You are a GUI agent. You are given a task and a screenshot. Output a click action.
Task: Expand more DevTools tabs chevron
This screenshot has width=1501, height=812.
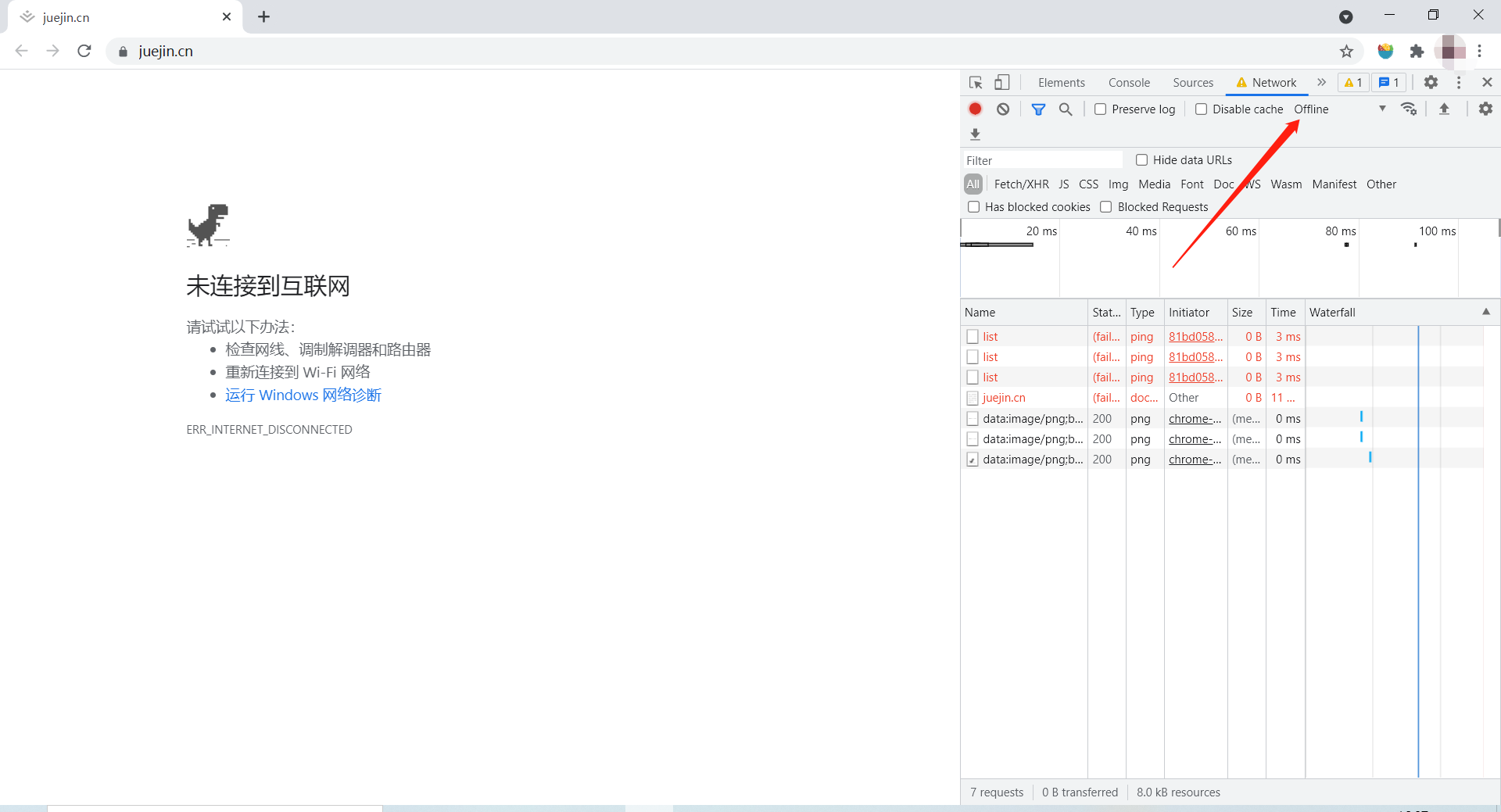(1321, 82)
